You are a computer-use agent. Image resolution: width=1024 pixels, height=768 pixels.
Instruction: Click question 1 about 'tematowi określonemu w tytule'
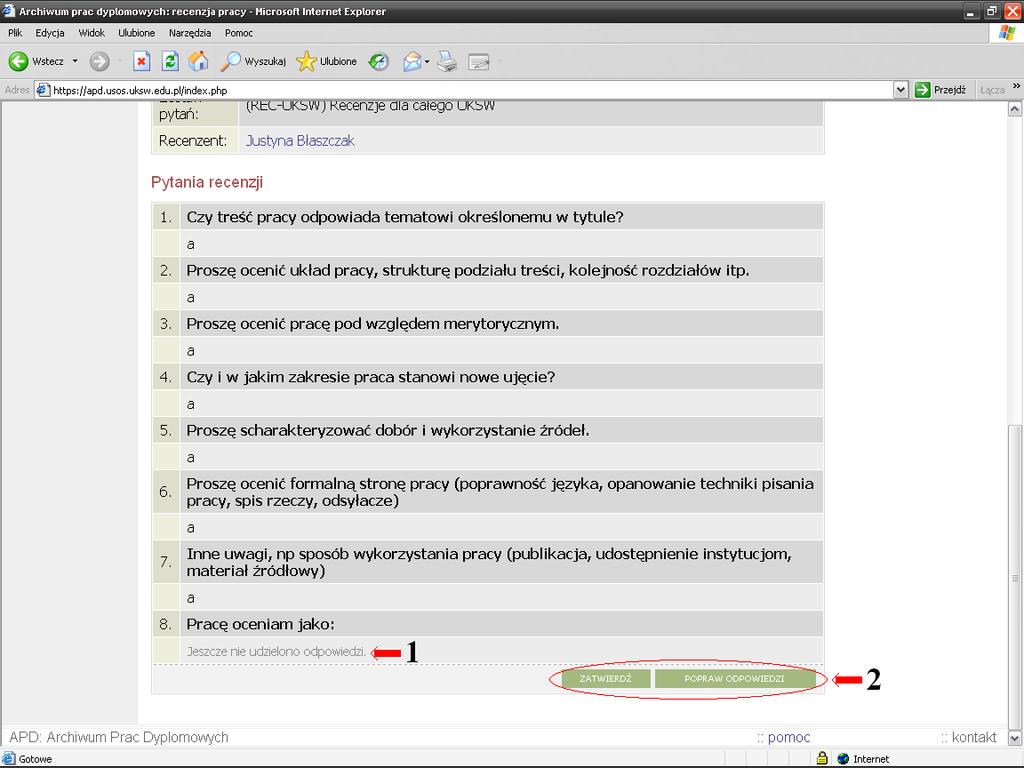pos(405,217)
